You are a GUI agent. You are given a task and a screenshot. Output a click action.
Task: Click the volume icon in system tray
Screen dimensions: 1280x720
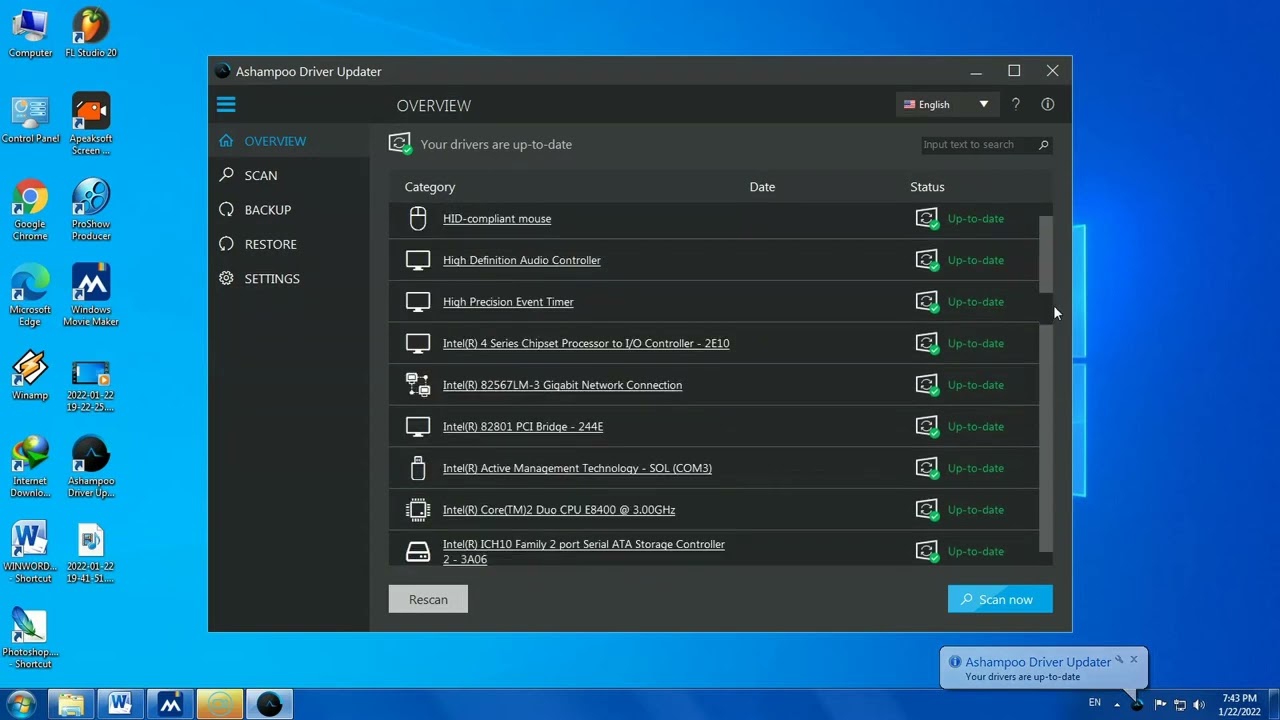point(1199,705)
